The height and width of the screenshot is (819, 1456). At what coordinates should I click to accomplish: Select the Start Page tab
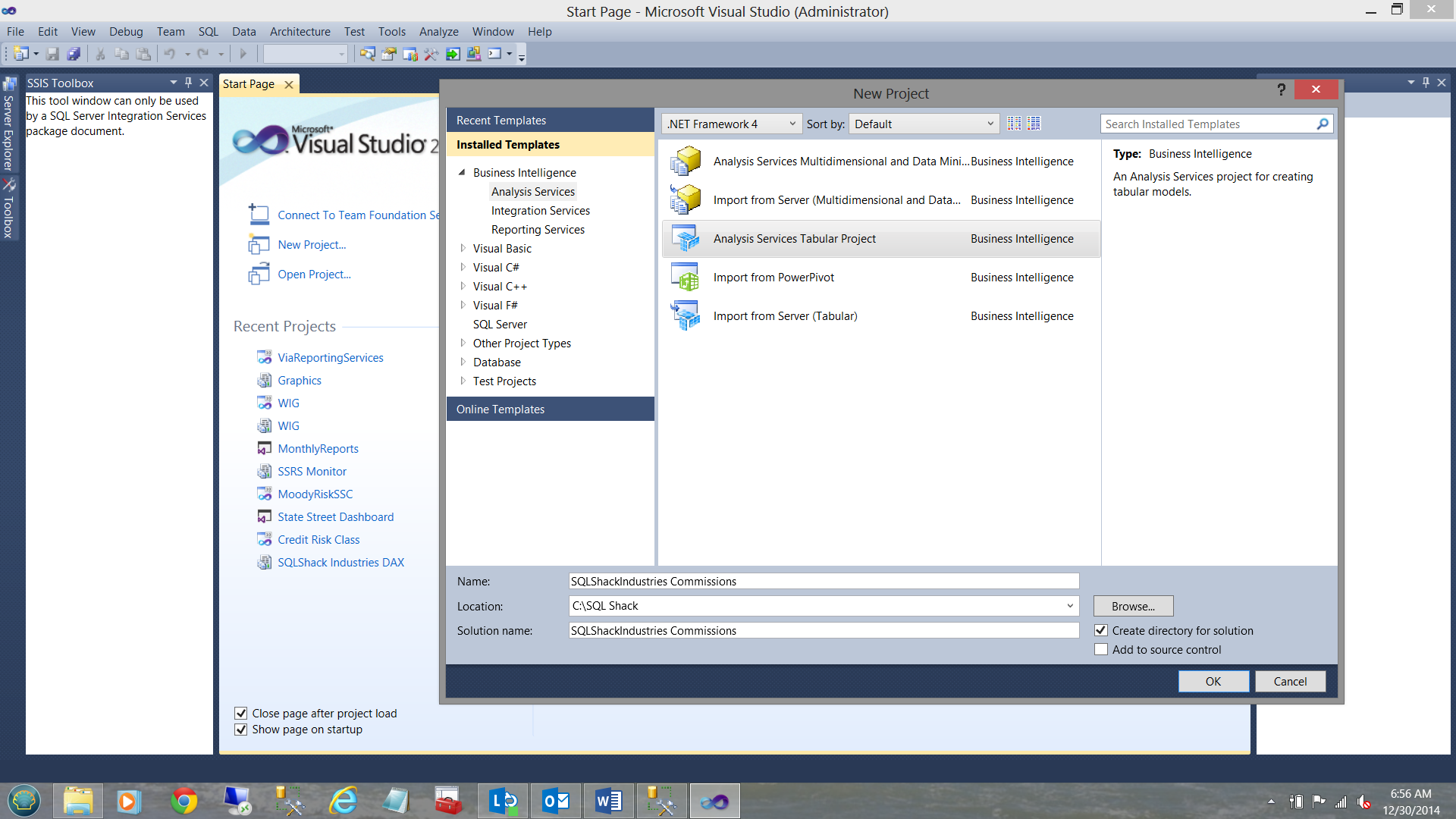tap(249, 84)
